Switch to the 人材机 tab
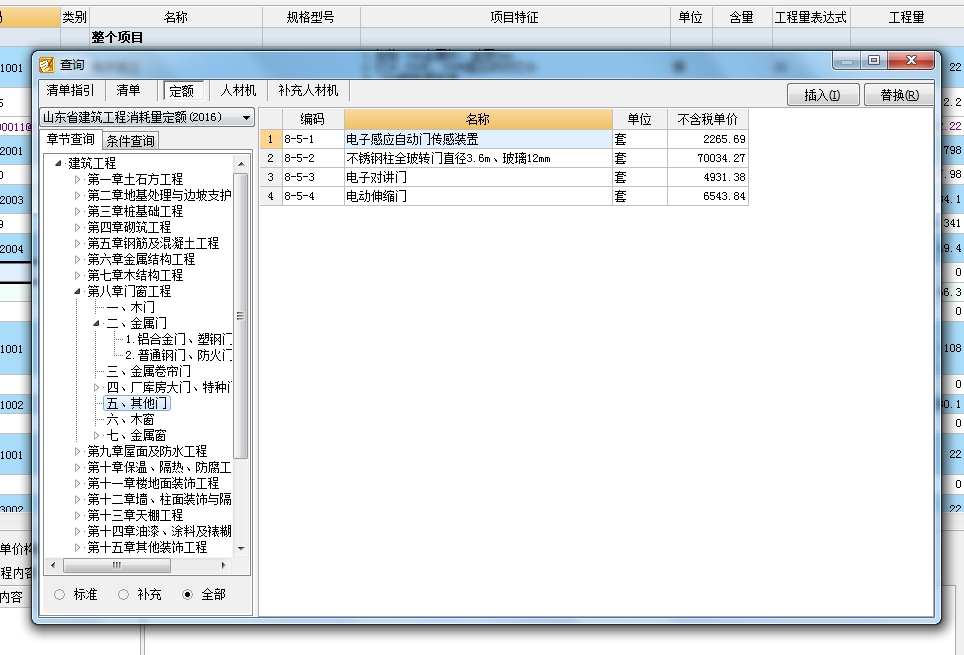 pos(238,90)
